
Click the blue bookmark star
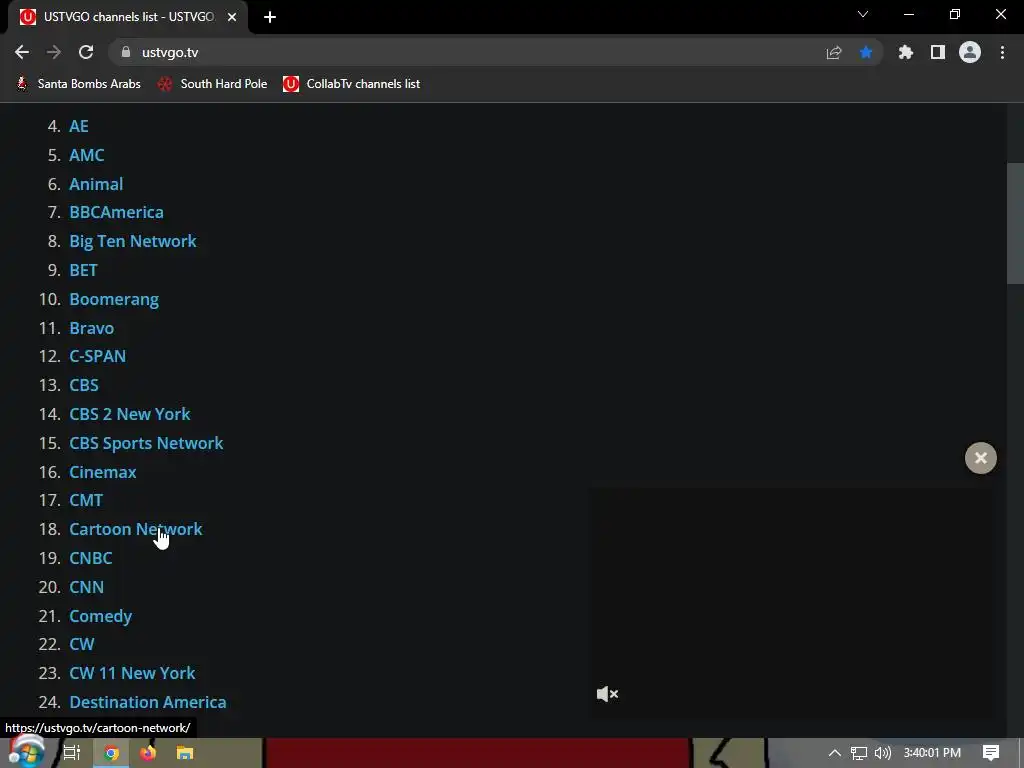coord(866,52)
